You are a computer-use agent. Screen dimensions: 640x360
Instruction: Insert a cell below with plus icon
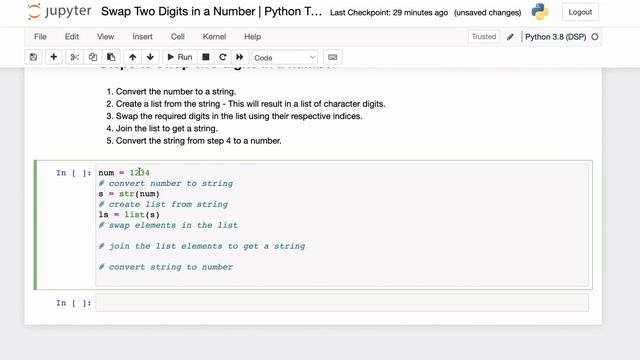pyautogui.click(x=53, y=57)
